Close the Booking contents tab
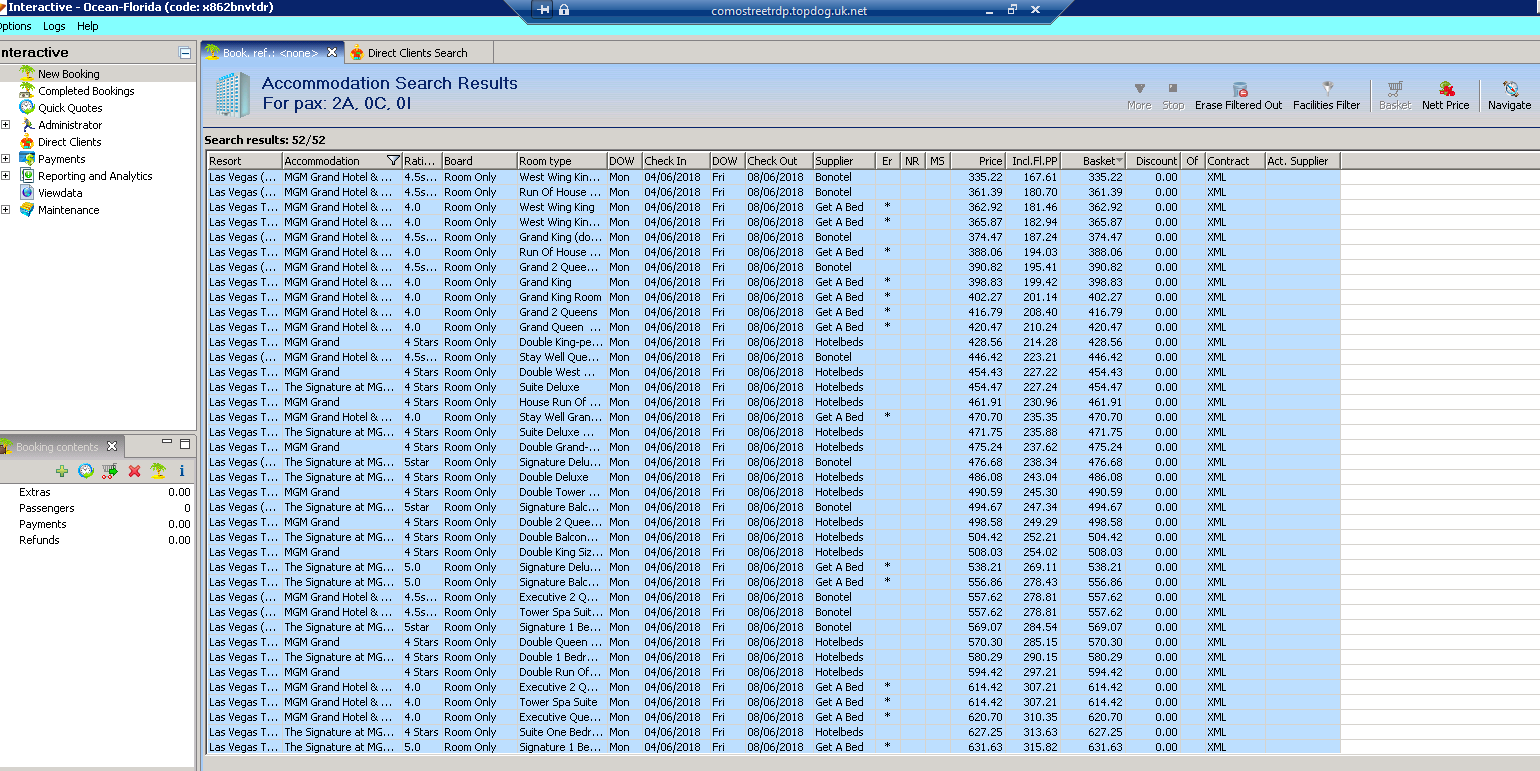 pos(112,447)
